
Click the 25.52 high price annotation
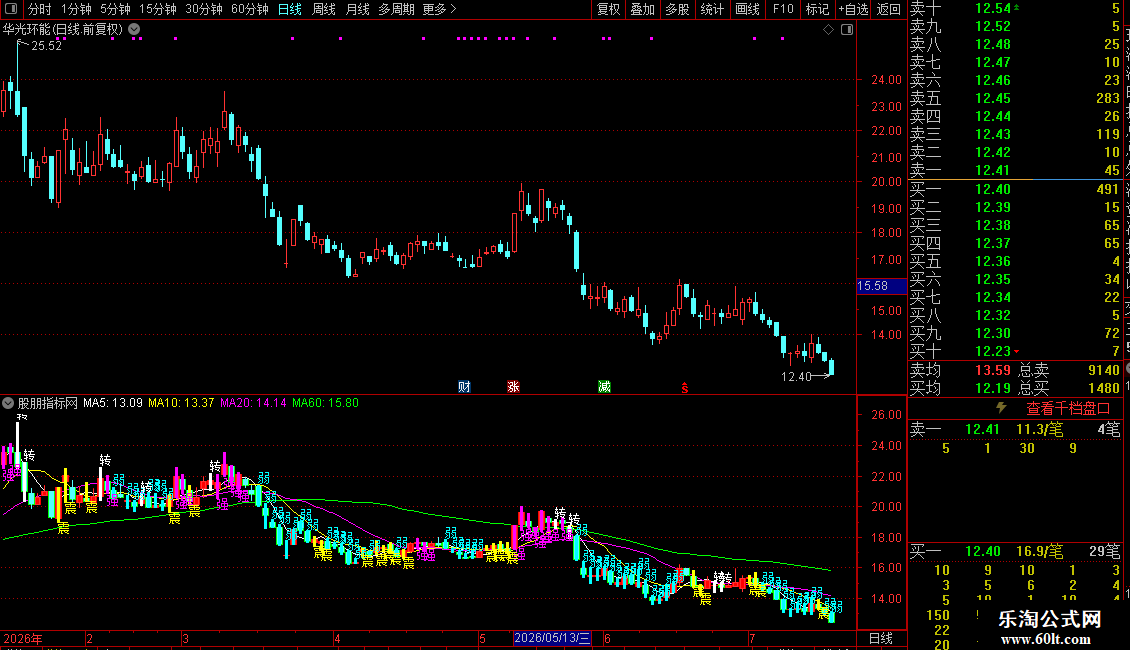[x=47, y=45]
